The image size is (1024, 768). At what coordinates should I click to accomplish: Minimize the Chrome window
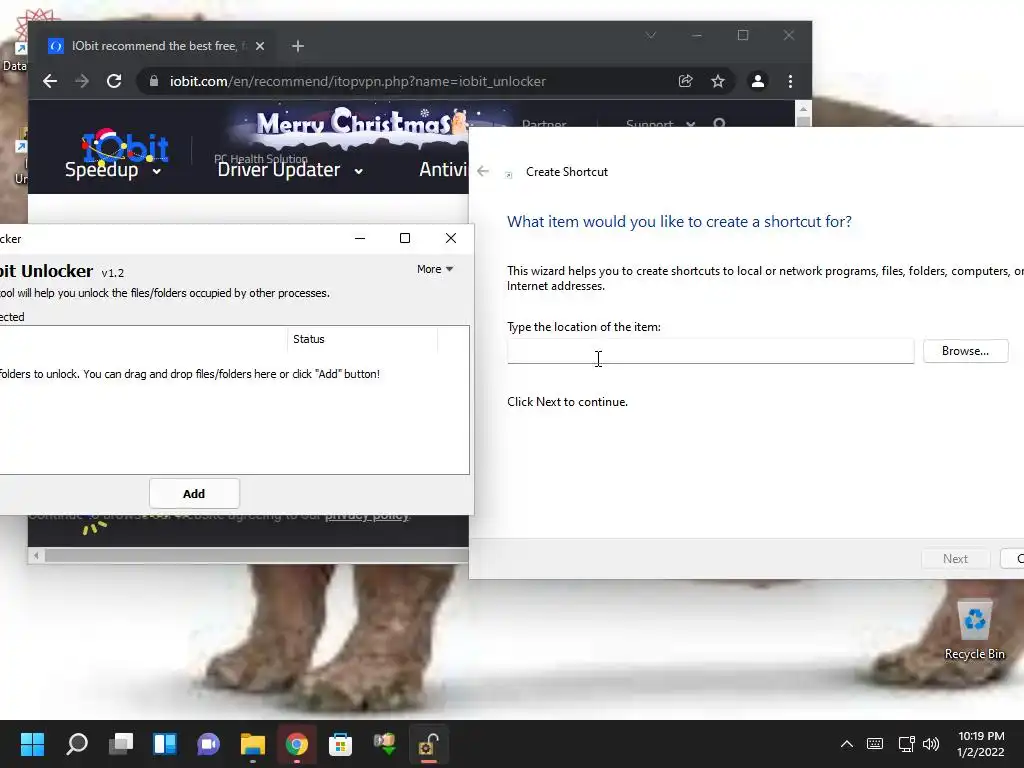pos(697,35)
